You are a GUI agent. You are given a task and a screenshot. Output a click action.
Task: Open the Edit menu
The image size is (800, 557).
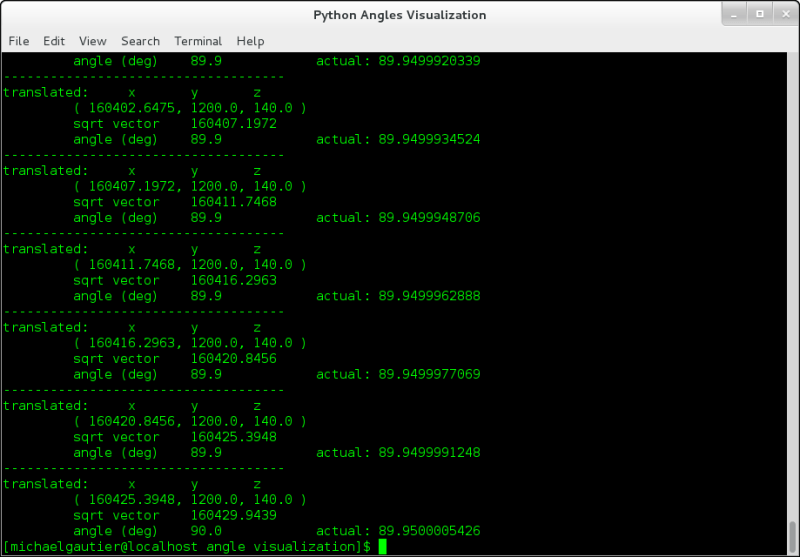tap(54, 41)
